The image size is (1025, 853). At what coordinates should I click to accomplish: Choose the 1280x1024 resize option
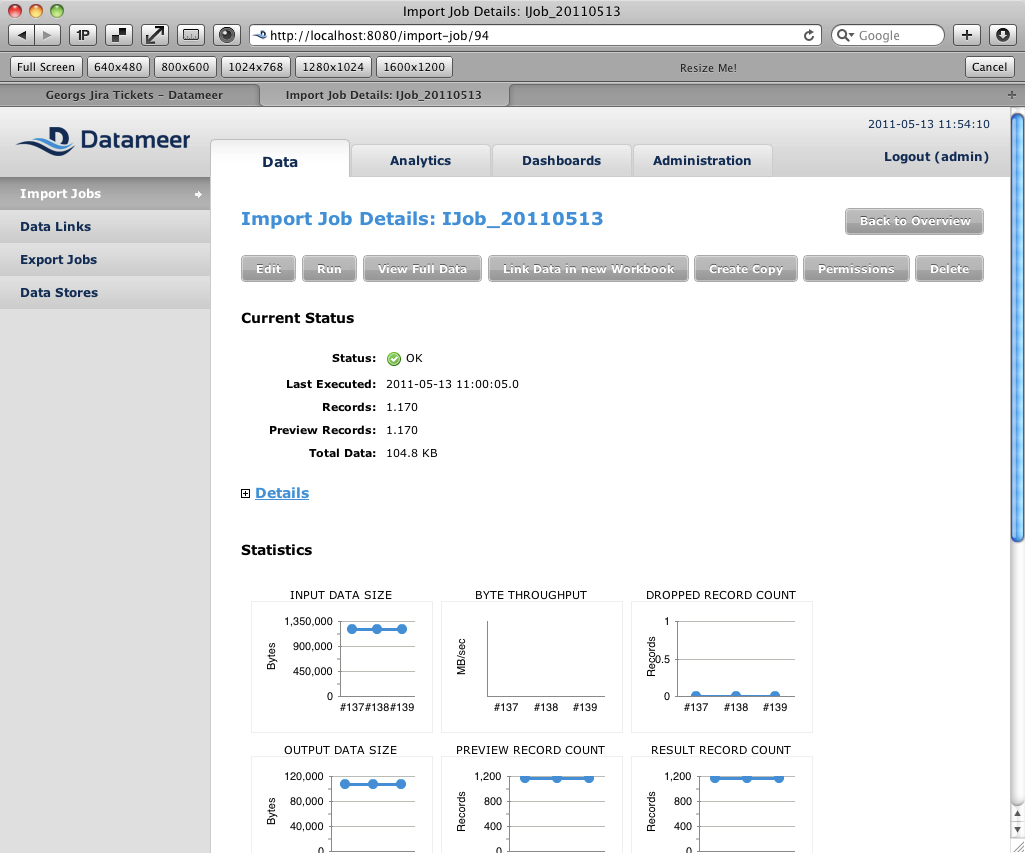click(333, 67)
